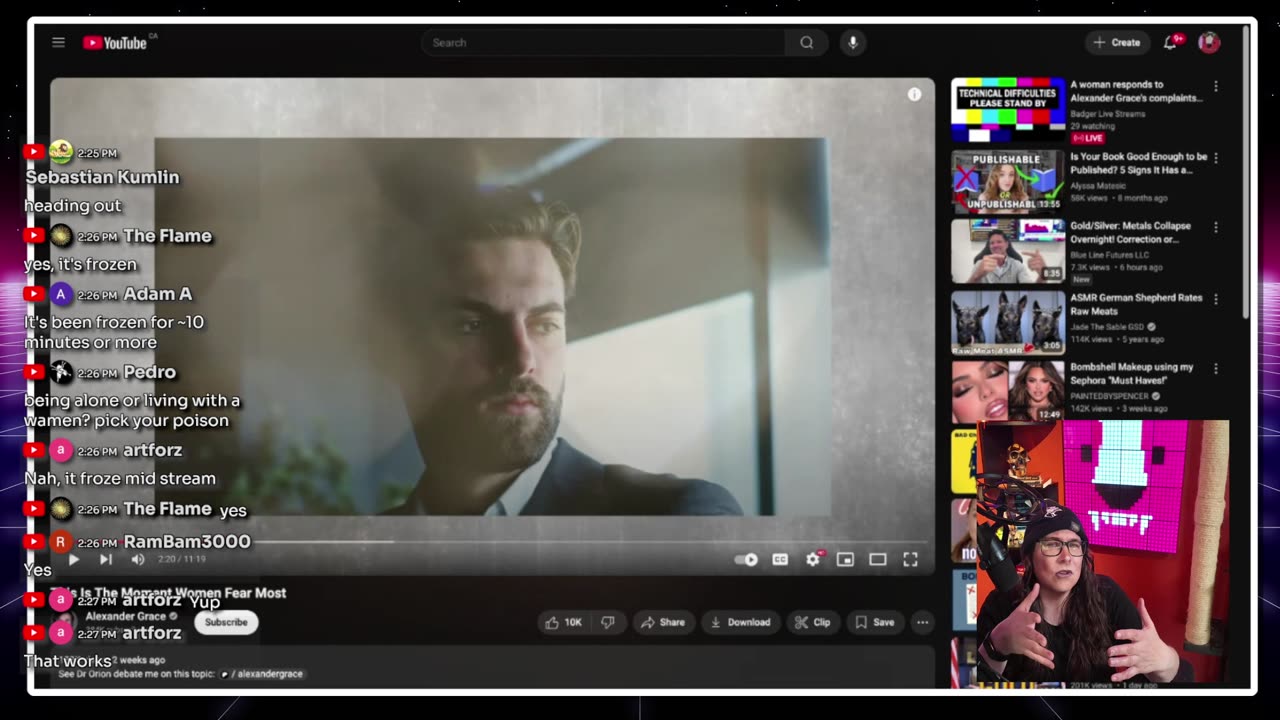This screenshot has height=720, width=1280.
Task: Open options for Gold/Silver video
Action: pos(1216,227)
